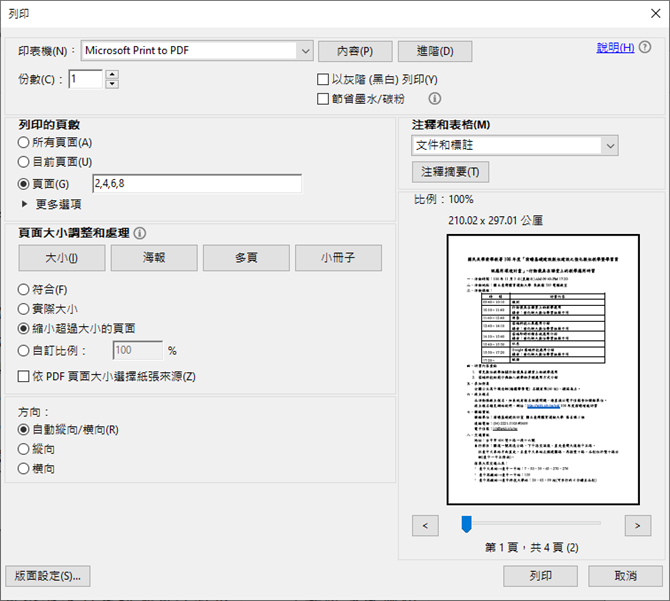Click the 自訂比例 percent field showing 100
The image size is (670, 601).
pos(138,350)
